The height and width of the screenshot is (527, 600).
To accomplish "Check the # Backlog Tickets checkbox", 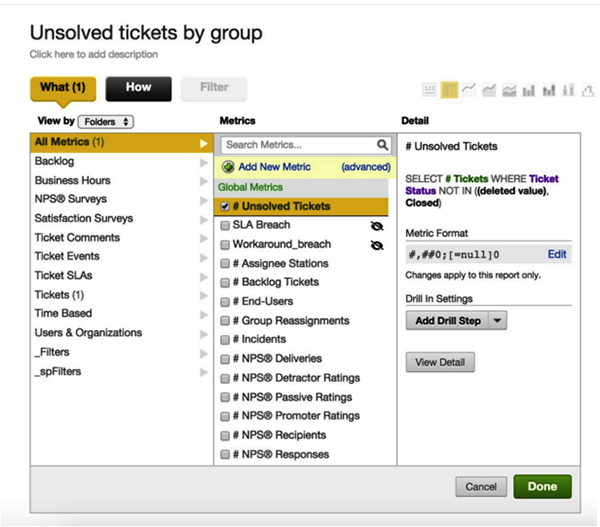I will [225, 283].
